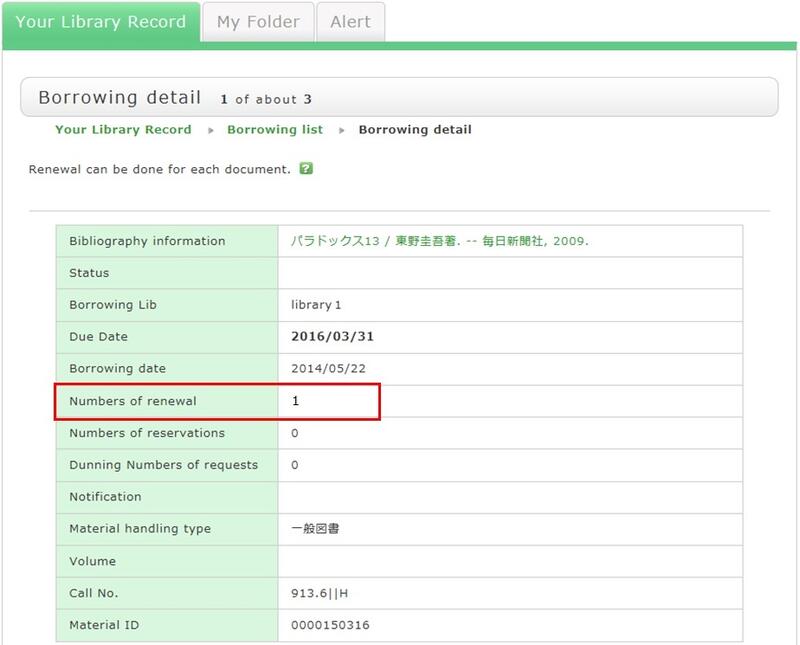800x645 pixels.
Task: Open the Borrowing list breadcrumb link
Action: click(275, 130)
